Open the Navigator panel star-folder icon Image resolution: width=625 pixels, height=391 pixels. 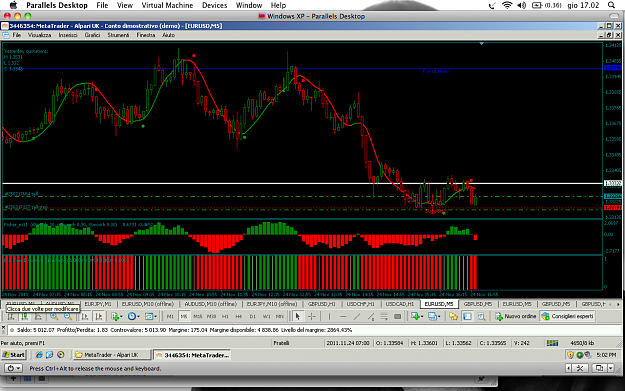454,316
